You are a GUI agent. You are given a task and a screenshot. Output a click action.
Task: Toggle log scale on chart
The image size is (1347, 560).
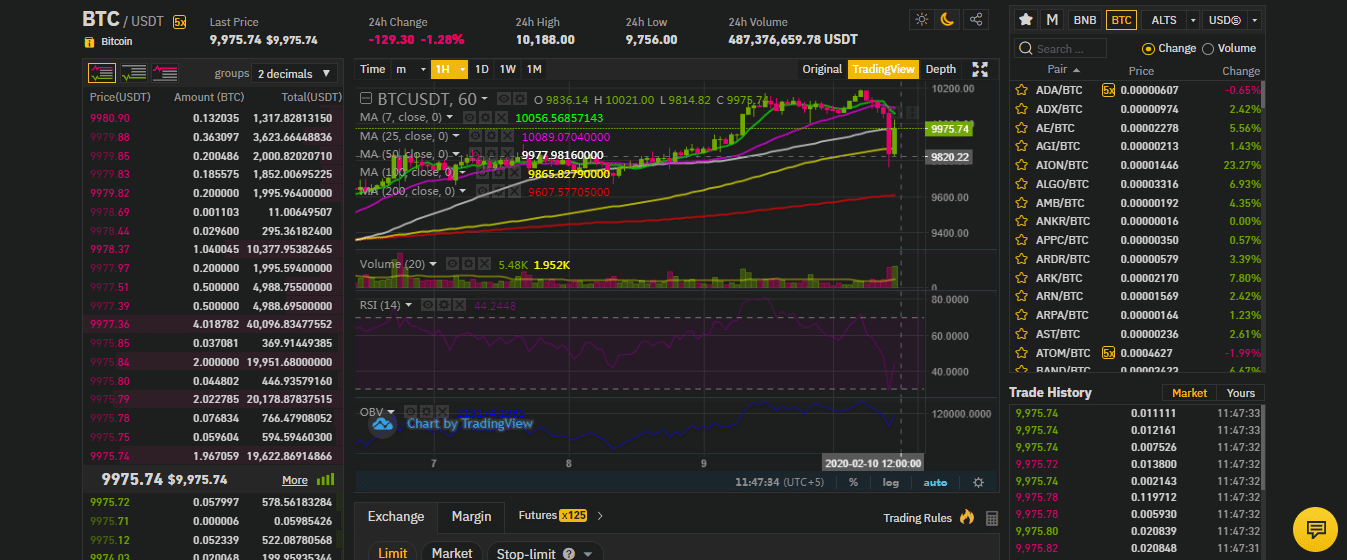tap(890, 482)
